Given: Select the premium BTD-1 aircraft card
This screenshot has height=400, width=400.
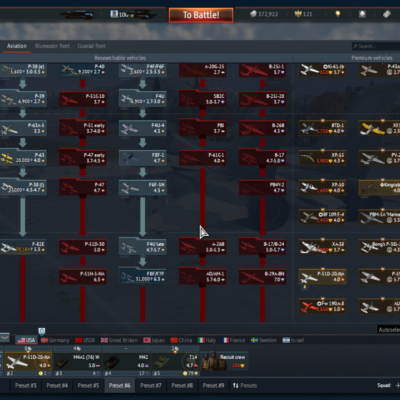Looking at the screenshot, I should coord(322,128).
